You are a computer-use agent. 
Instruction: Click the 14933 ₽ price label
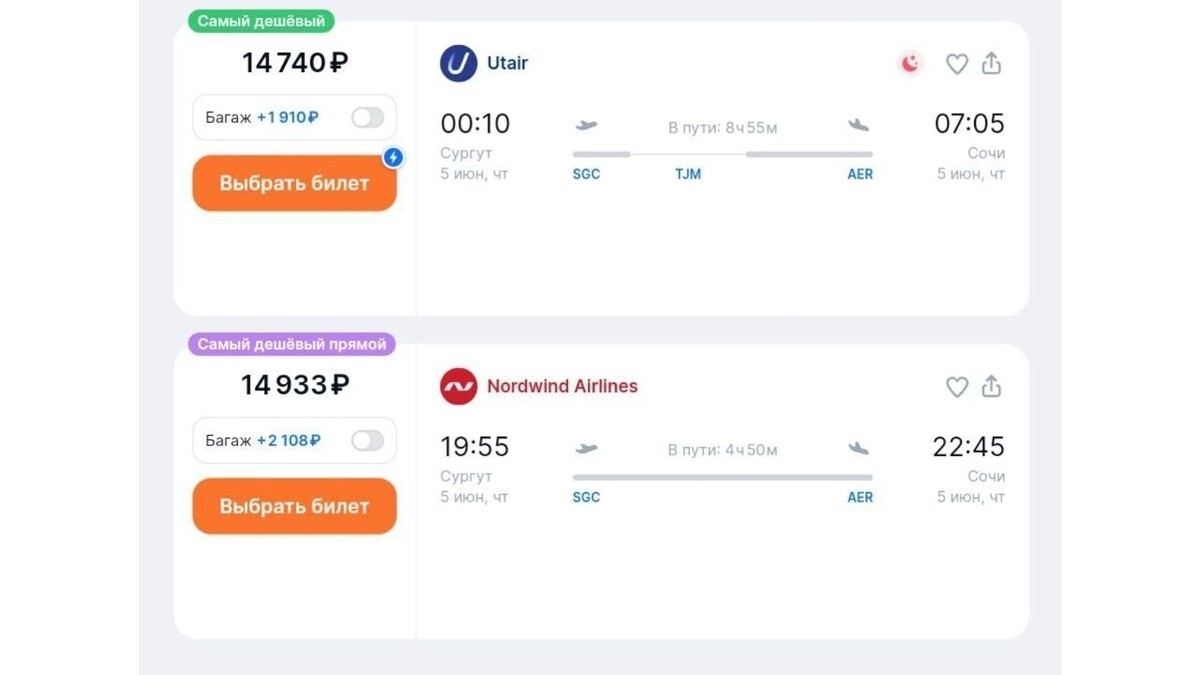(293, 384)
